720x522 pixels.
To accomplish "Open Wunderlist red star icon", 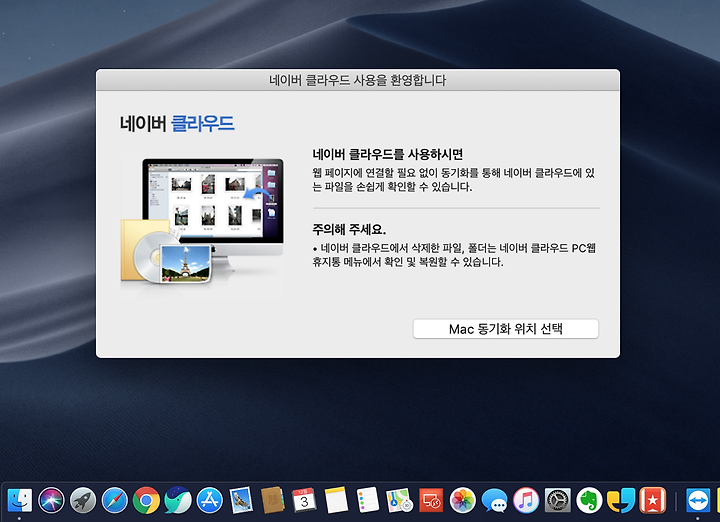I will pos(652,500).
